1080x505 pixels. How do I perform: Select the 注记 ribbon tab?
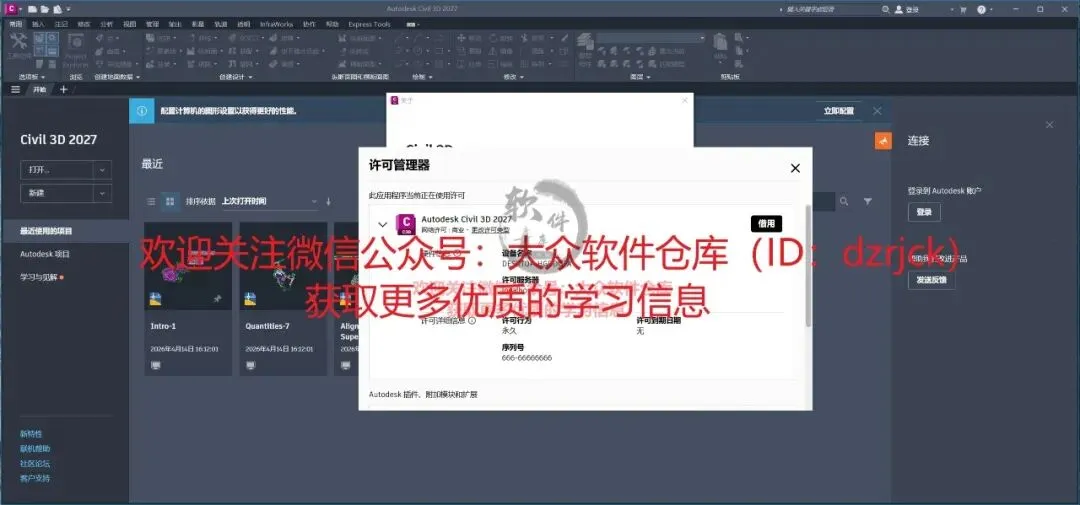pyautogui.click(x=61, y=24)
